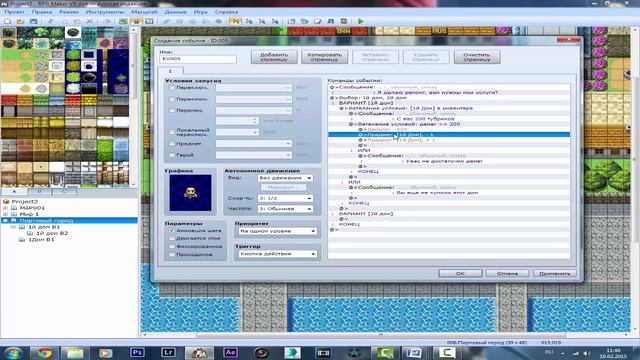This screenshot has height=360, width=640.
Task: Toggle the Hero condition checkbox
Action: (172, 155)
